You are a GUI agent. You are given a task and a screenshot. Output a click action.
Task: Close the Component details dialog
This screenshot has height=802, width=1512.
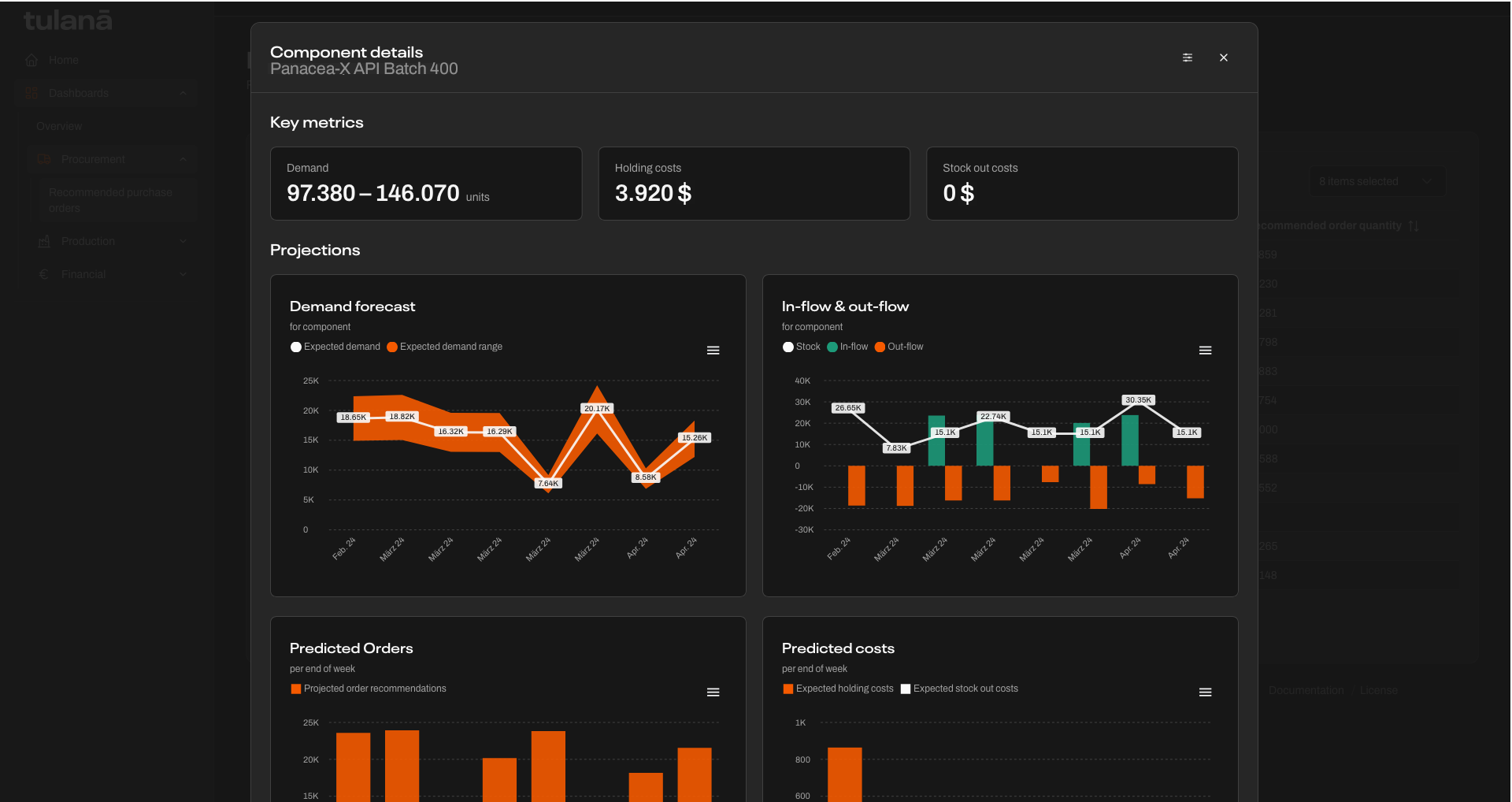pos(1223,58)
